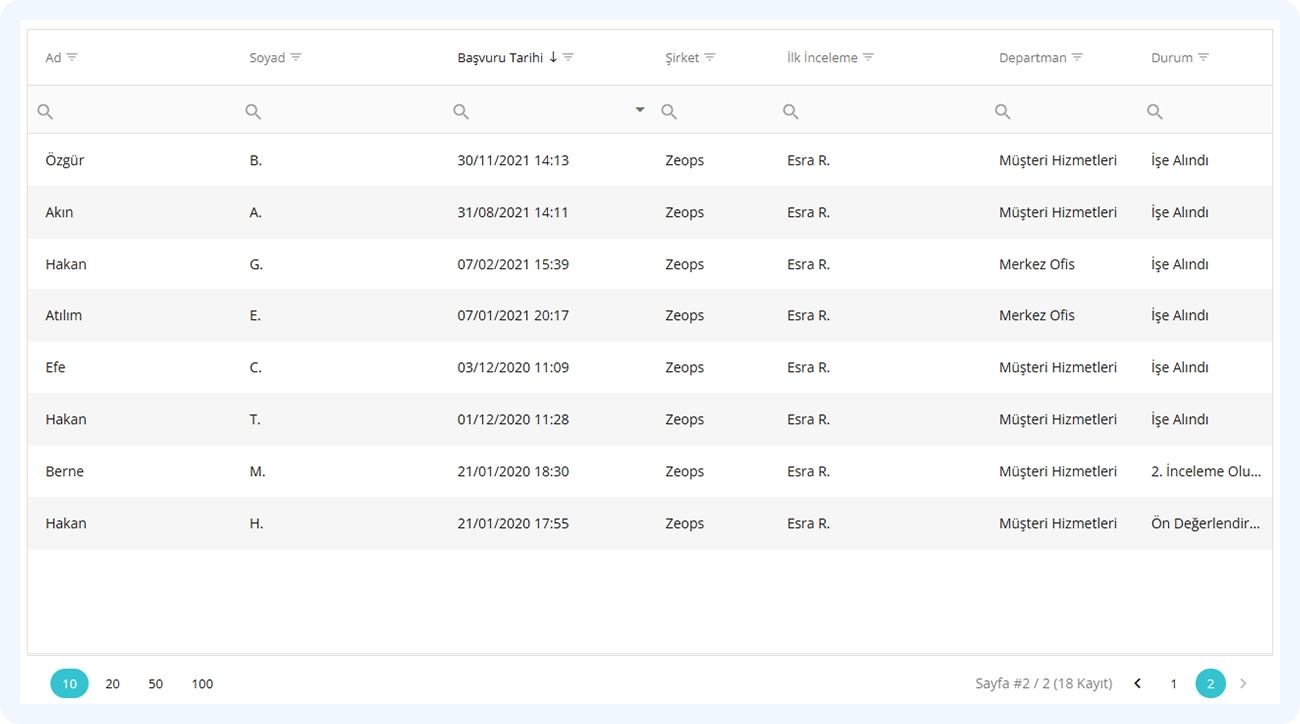Screen dimensions: 1300x724
Task: Click the search icon under Başvuru Tarihi column
Action: [x=461, y=111]
